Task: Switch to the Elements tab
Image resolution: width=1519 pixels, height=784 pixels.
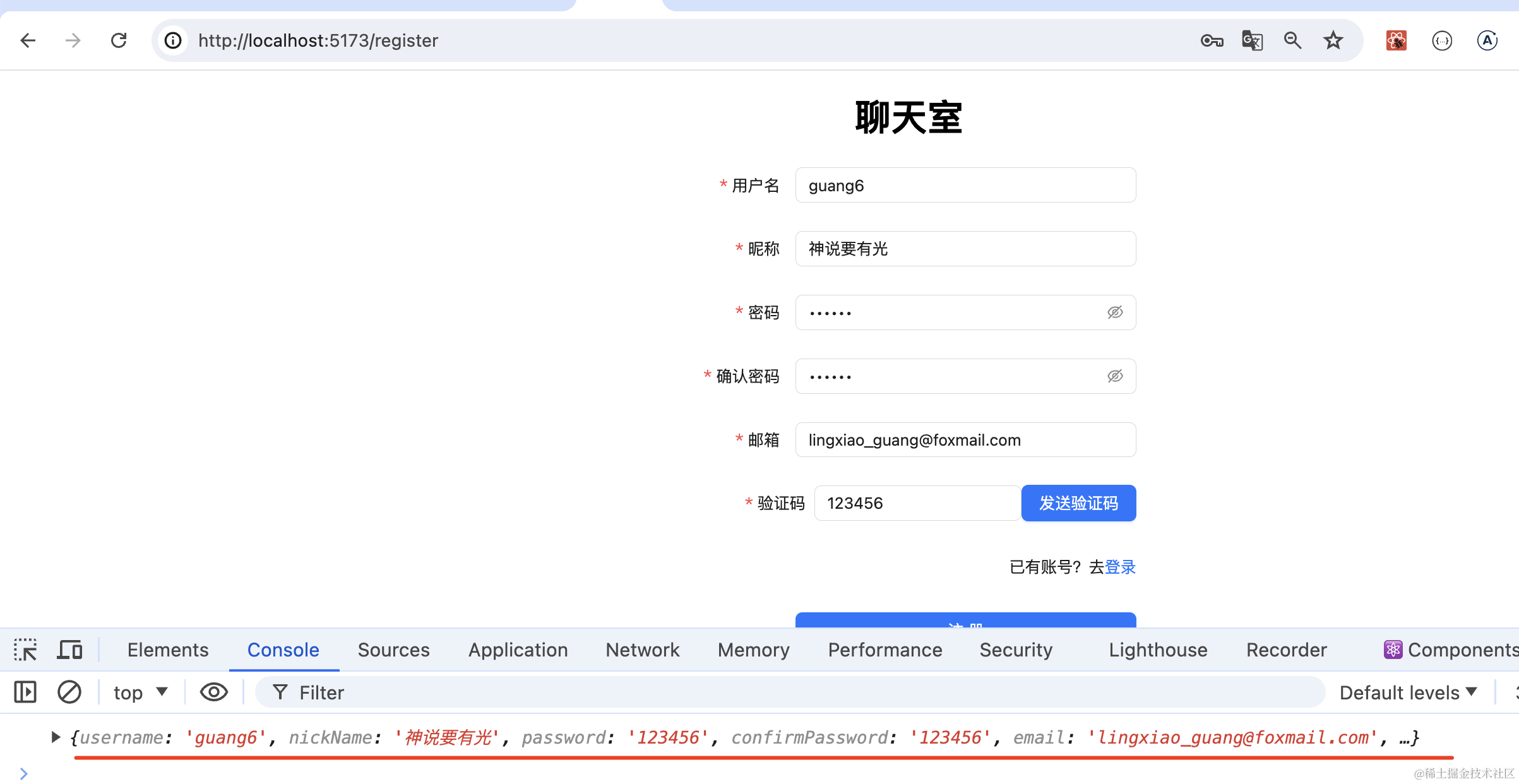Action: coord(167,650)
